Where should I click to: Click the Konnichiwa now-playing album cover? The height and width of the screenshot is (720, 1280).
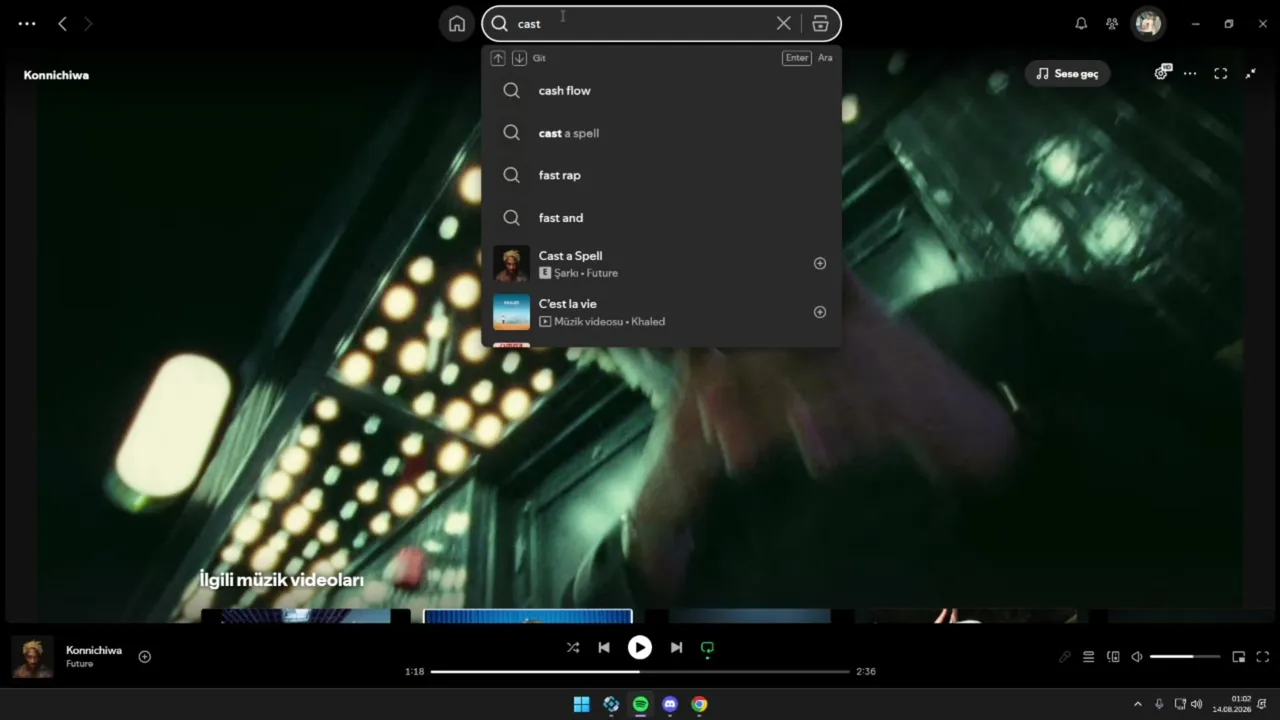(x=33, y=657)
